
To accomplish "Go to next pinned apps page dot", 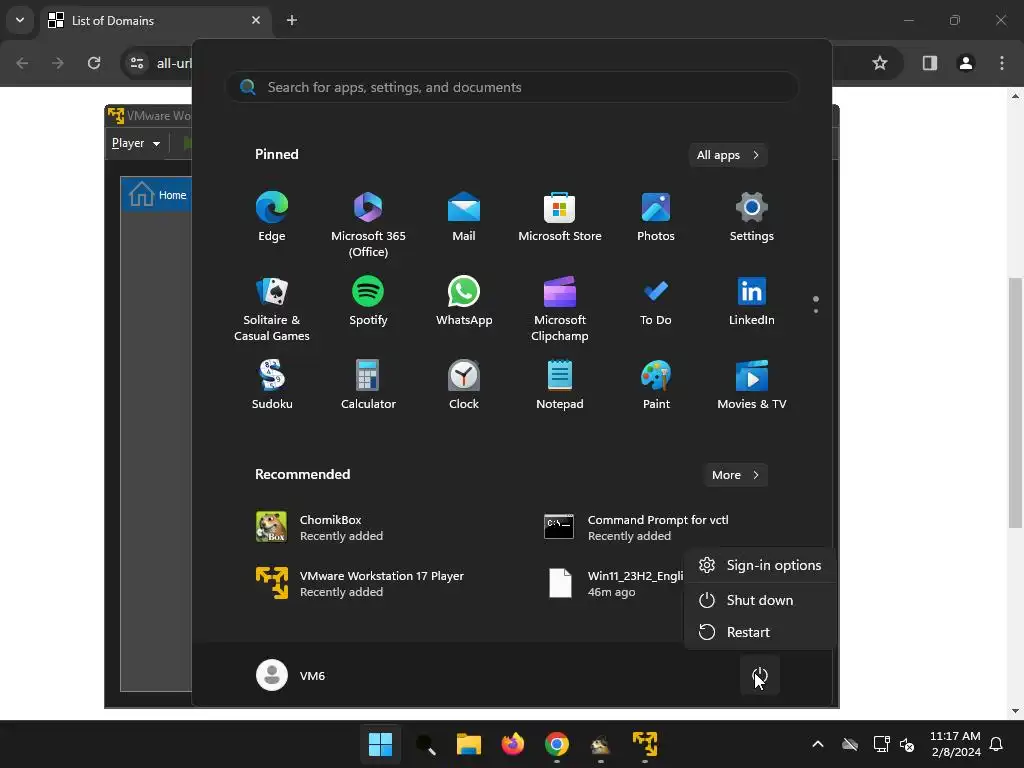I will [816, 311].
